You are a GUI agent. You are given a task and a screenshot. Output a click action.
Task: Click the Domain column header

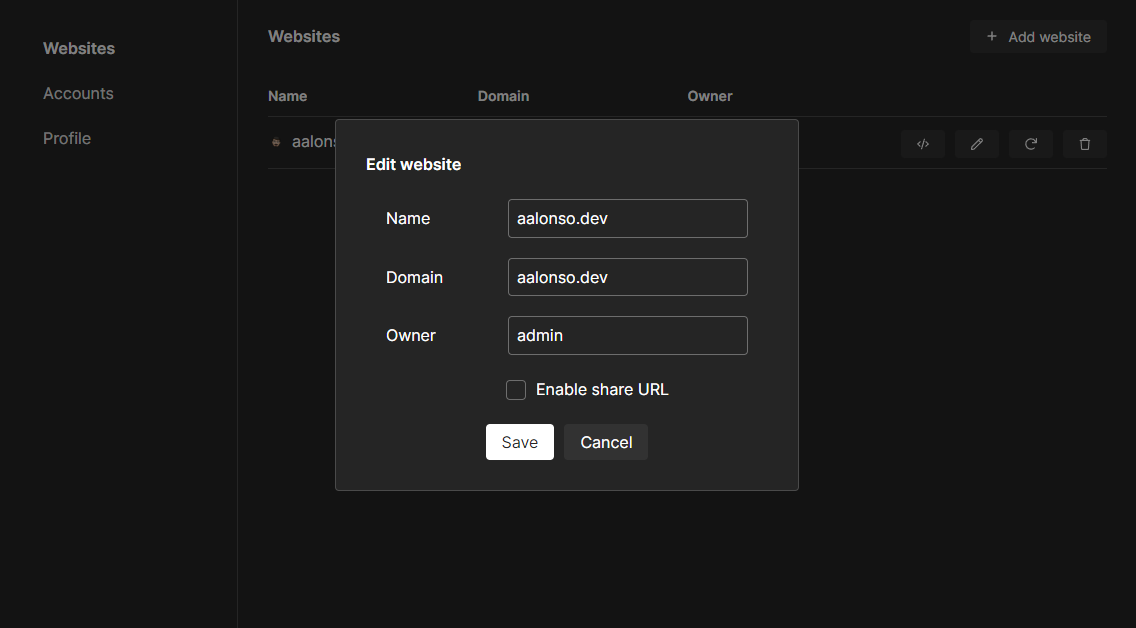503,96
